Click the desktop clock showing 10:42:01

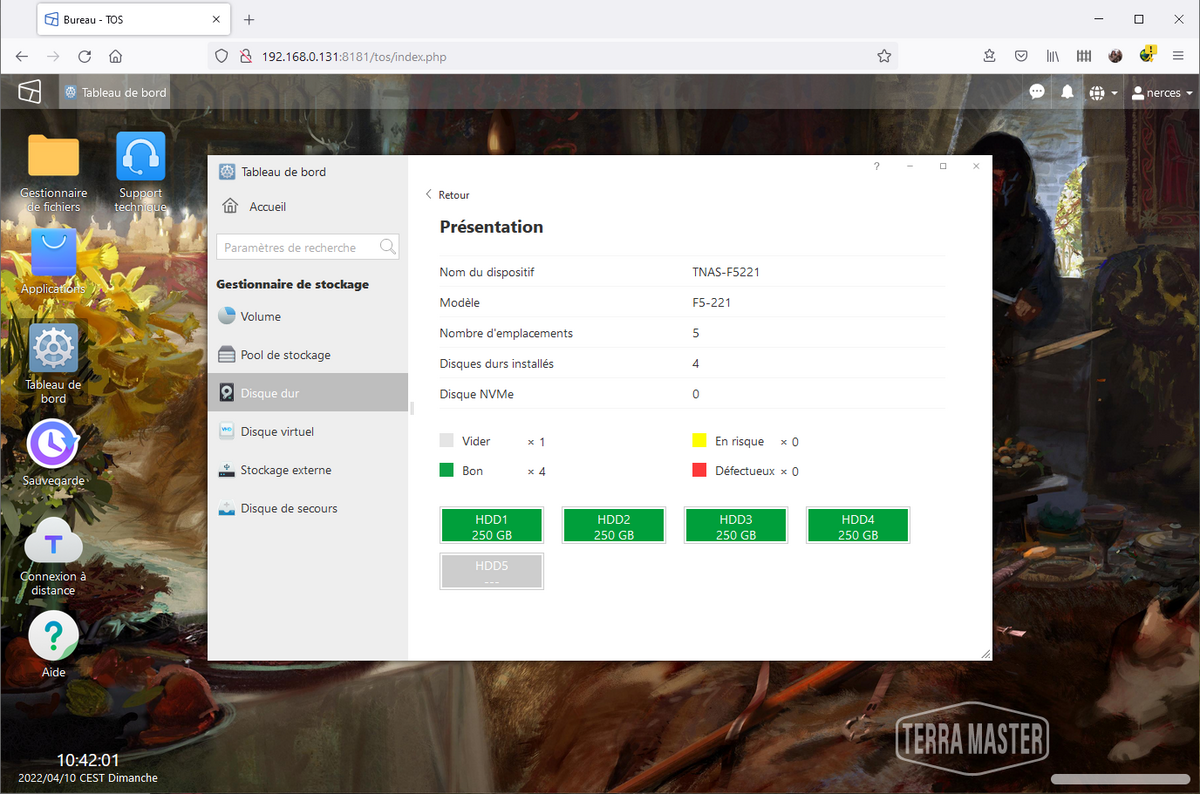coord(88,760)
